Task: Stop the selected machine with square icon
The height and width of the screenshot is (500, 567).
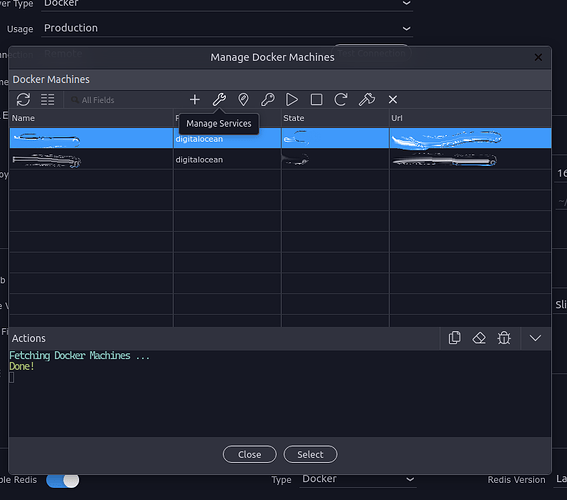Action: pos(316,99)
